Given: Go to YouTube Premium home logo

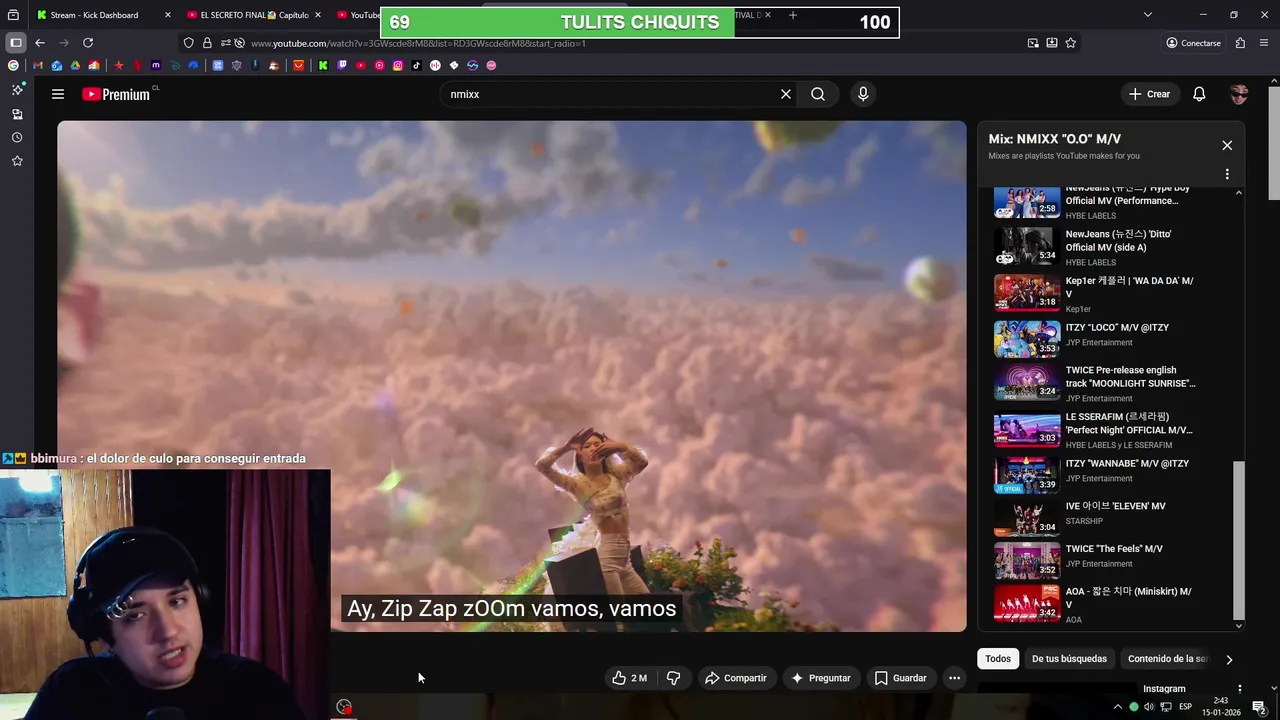Looking at the screenshot, I should tap(116, 94).
